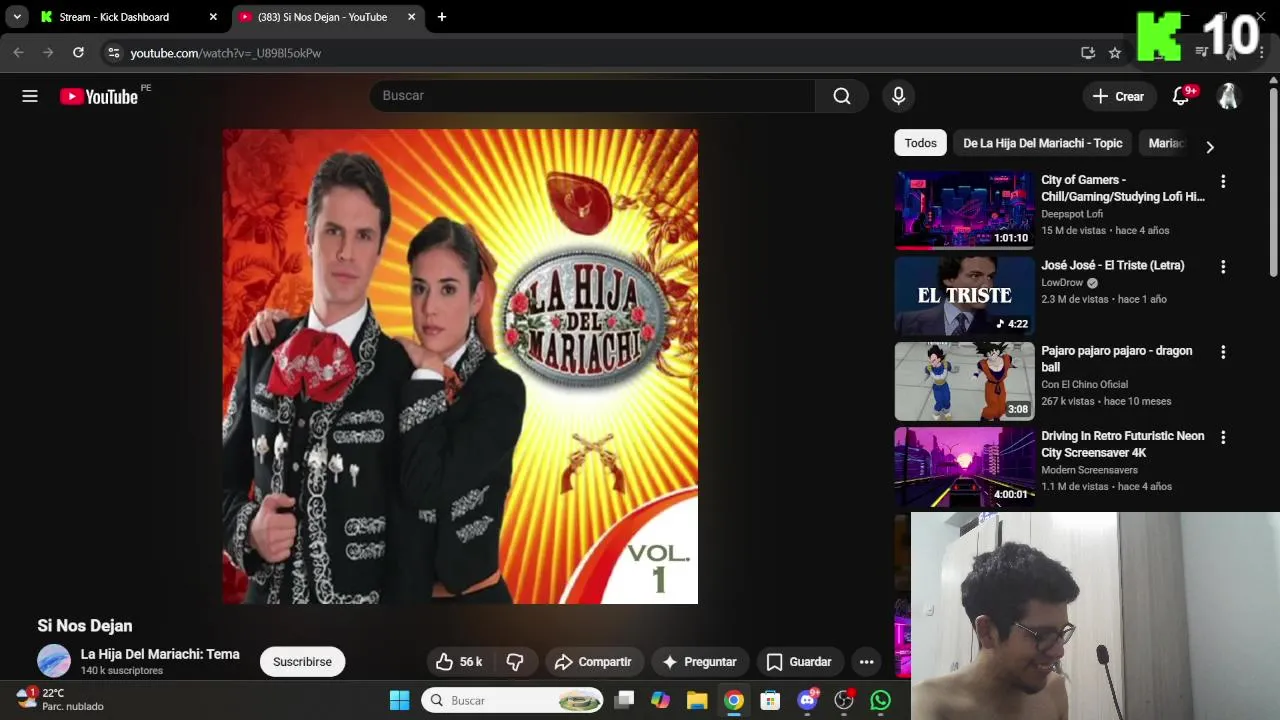Viewport: 1280px width, 720px height.
Task: Click the install/cast icon in the address bar
Action: point(1088,53)
